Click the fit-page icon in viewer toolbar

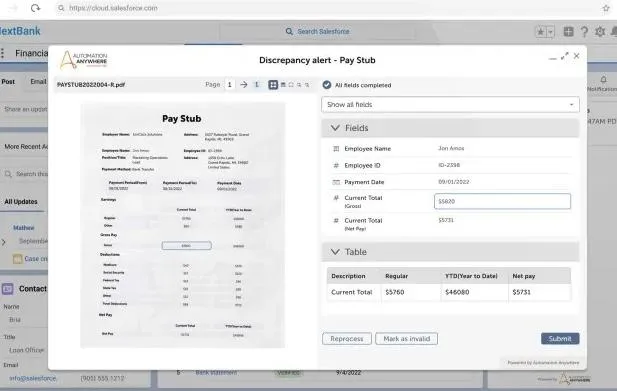tap(291, 85)
